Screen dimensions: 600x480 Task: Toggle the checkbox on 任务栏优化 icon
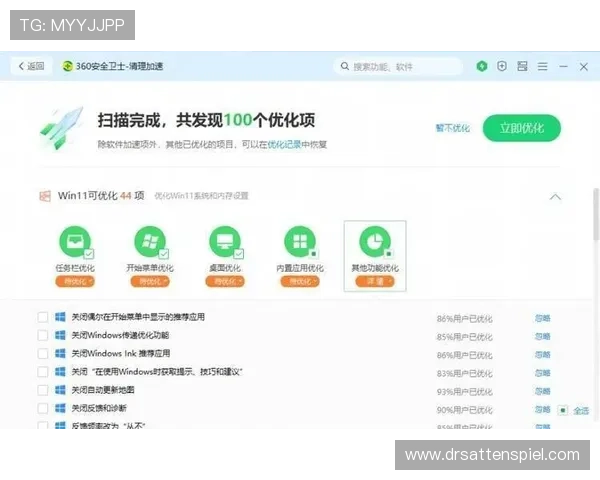[x=89, y=253]
